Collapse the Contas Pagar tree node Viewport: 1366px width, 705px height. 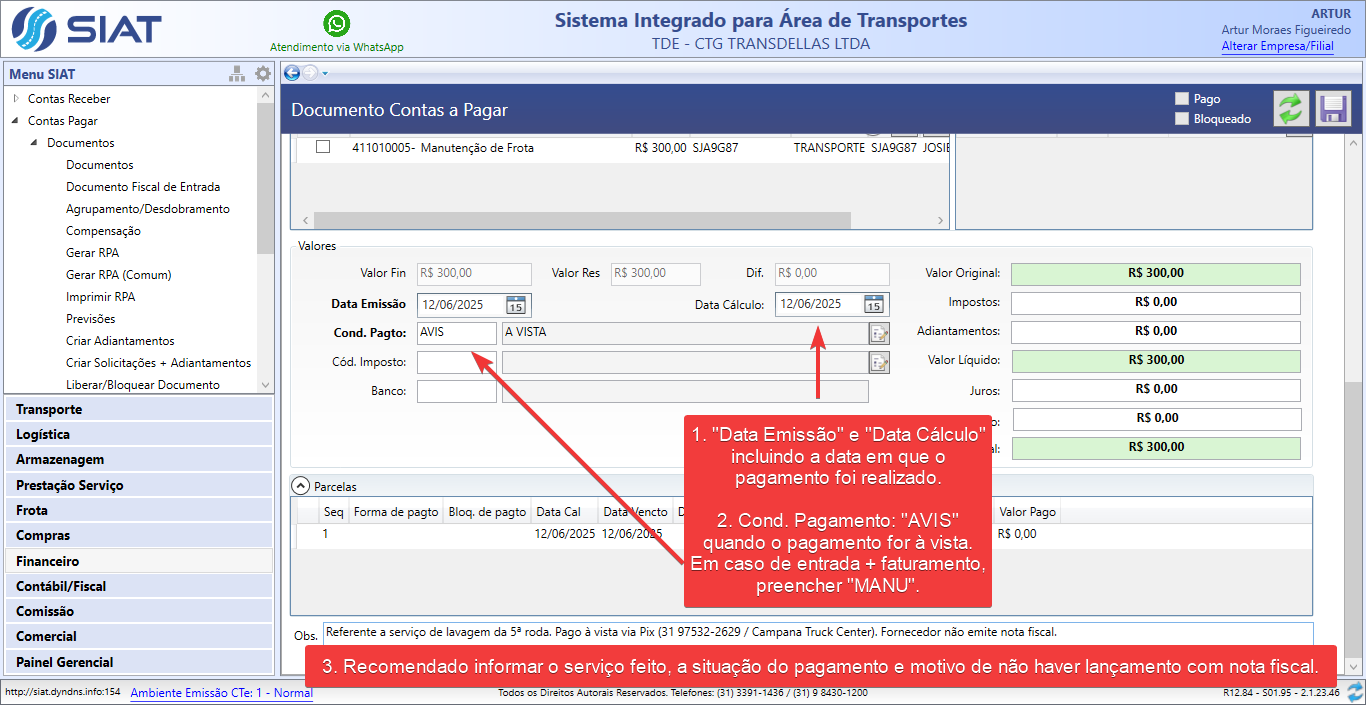[16, 121]
